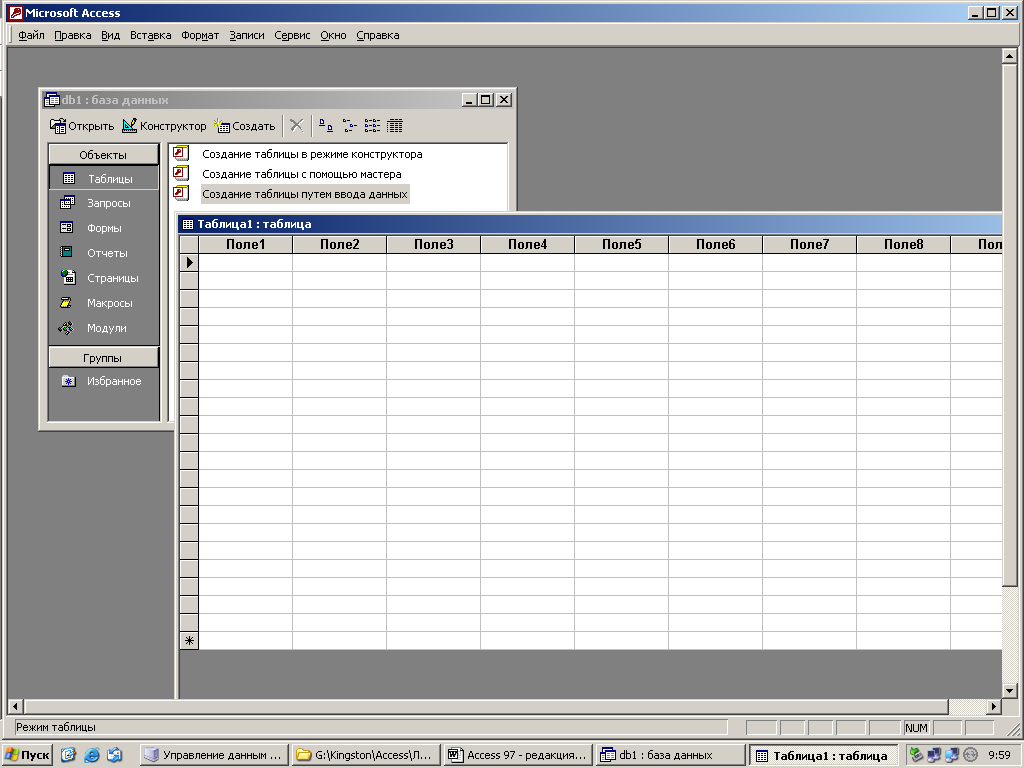Click the Поле5 column header
The height and width of the screenshot is (768, 1024).
pos(622,244)
